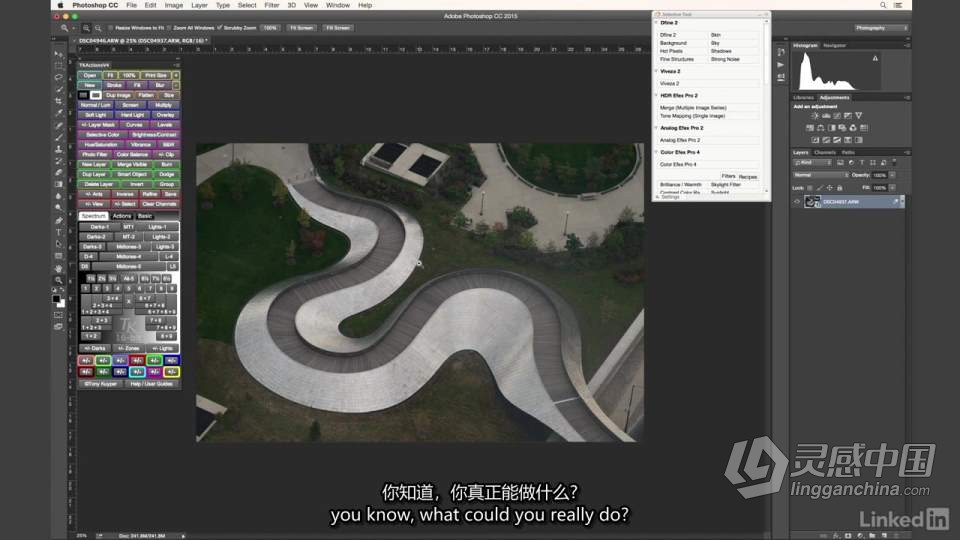Viewport: 960px width, 540px height.
Task: Select the Eraser tool
Action: tap(59, 173)
